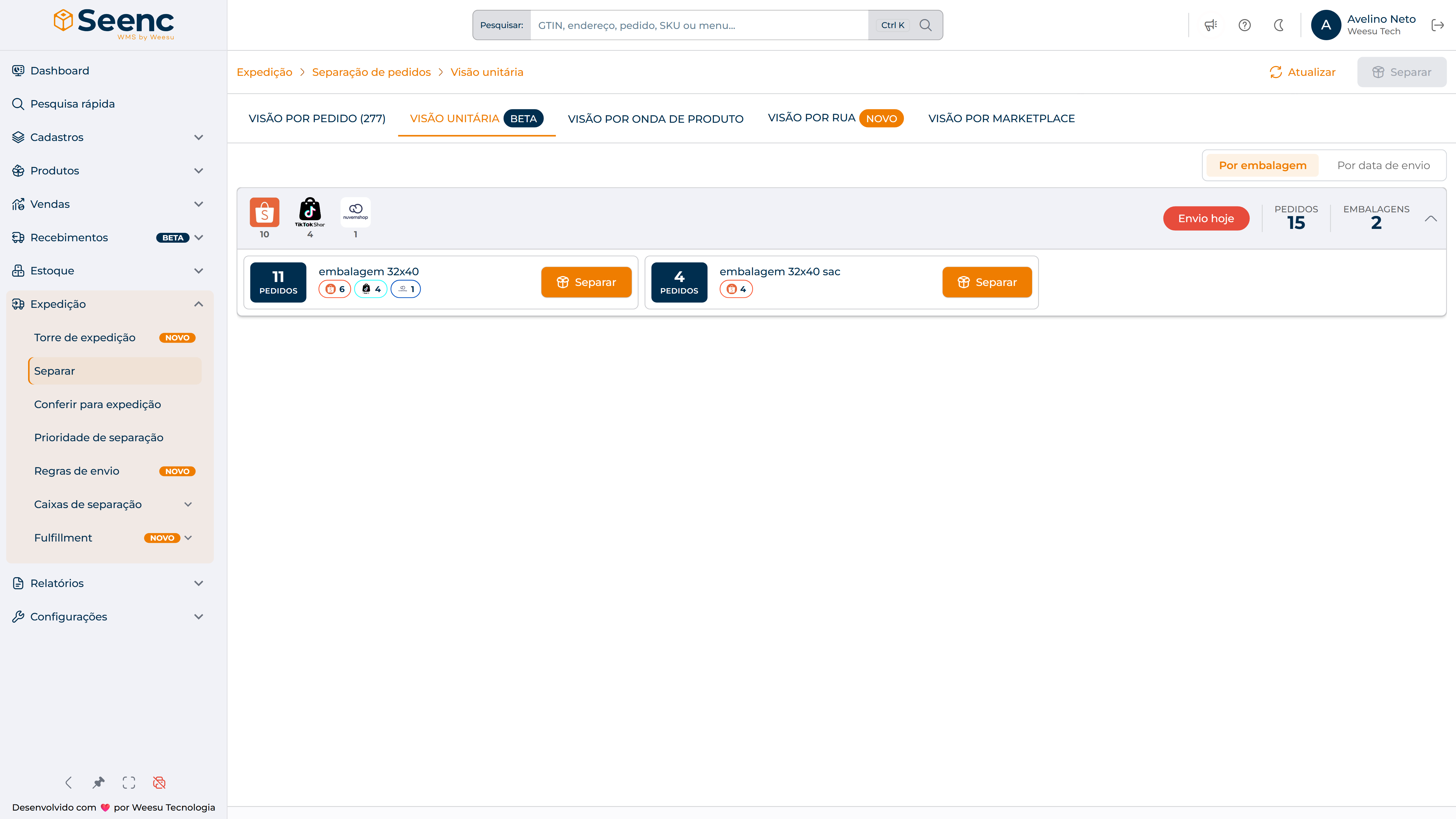Image resolution: width=1456 pixels, height=819 pixels.
Task: Switch to Visão por onda de produto tab
Action: point(656,119)
